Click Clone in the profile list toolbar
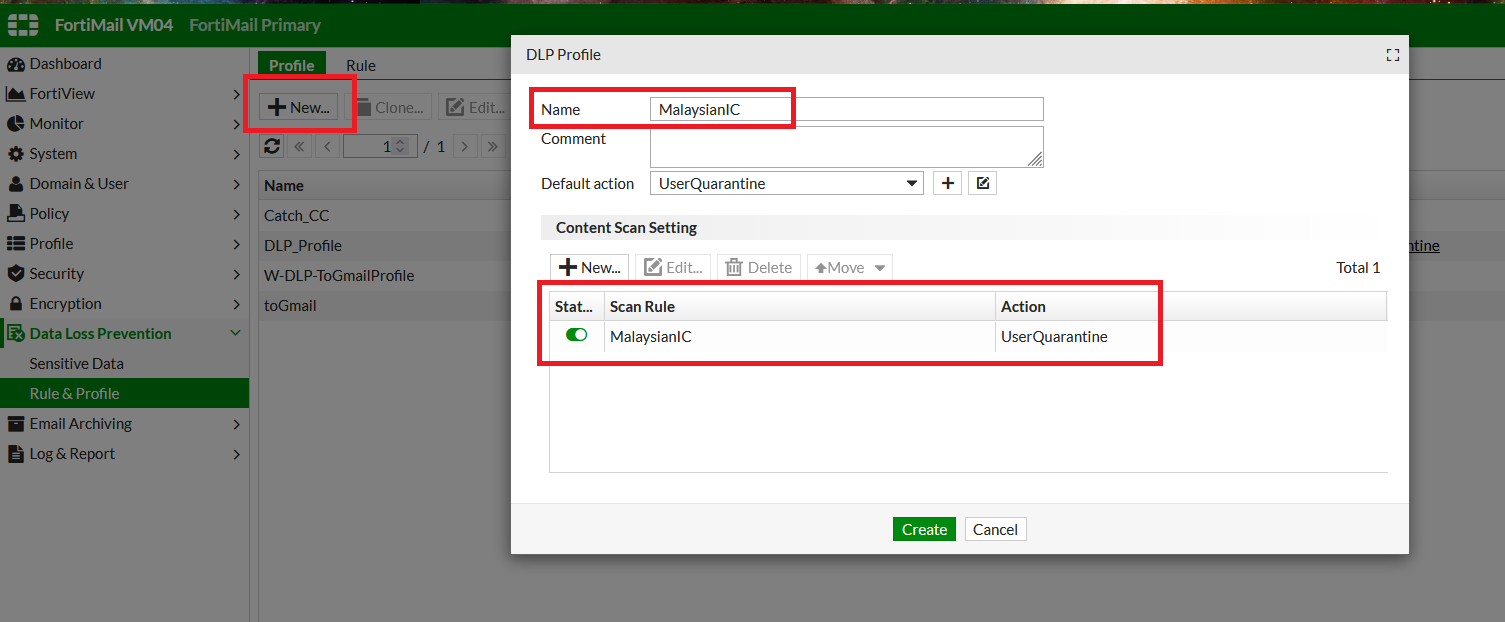 389,107
